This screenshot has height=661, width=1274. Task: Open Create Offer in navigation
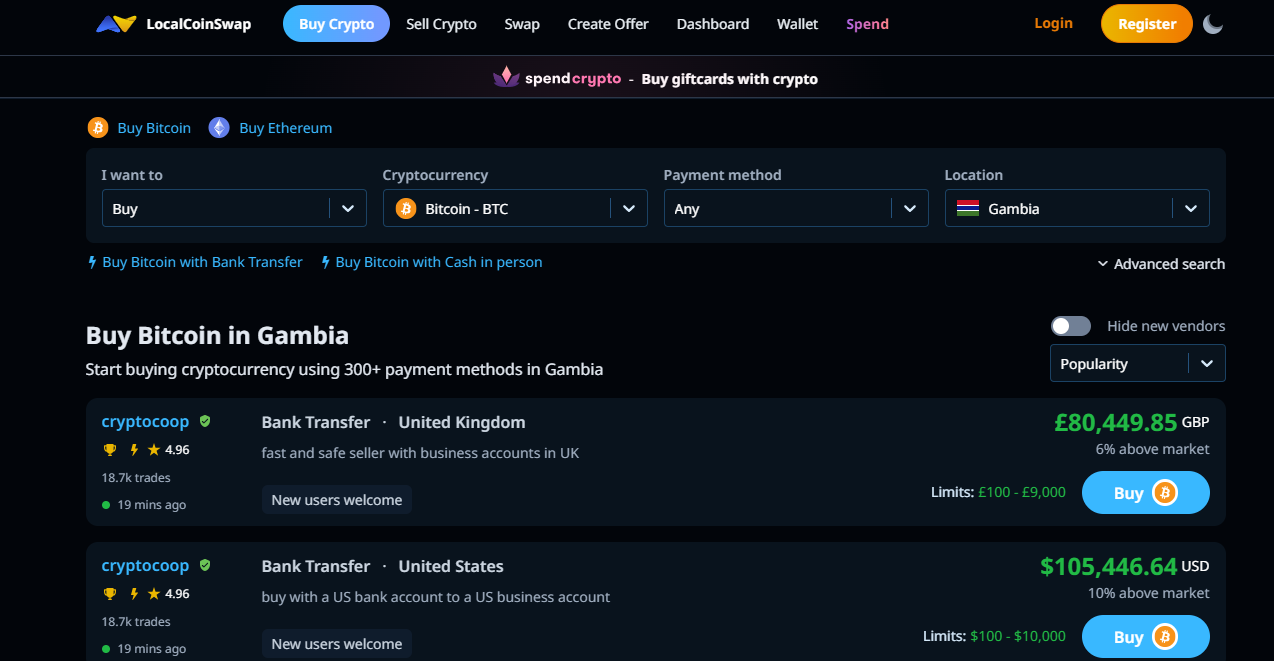click(608, 24)
